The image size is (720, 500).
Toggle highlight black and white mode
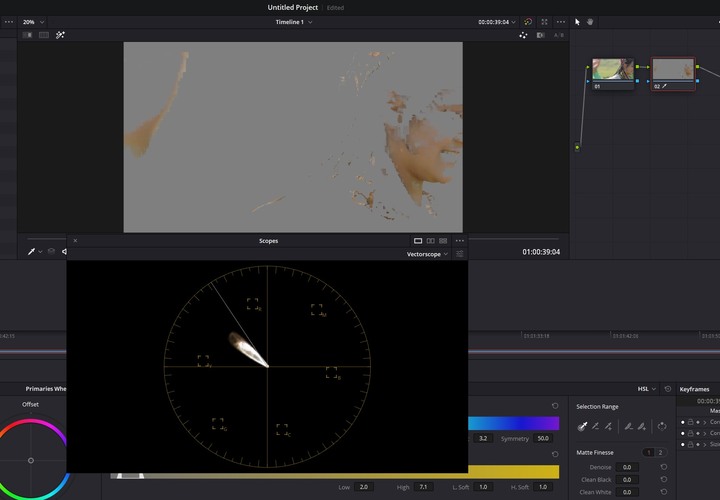point(540,35)
